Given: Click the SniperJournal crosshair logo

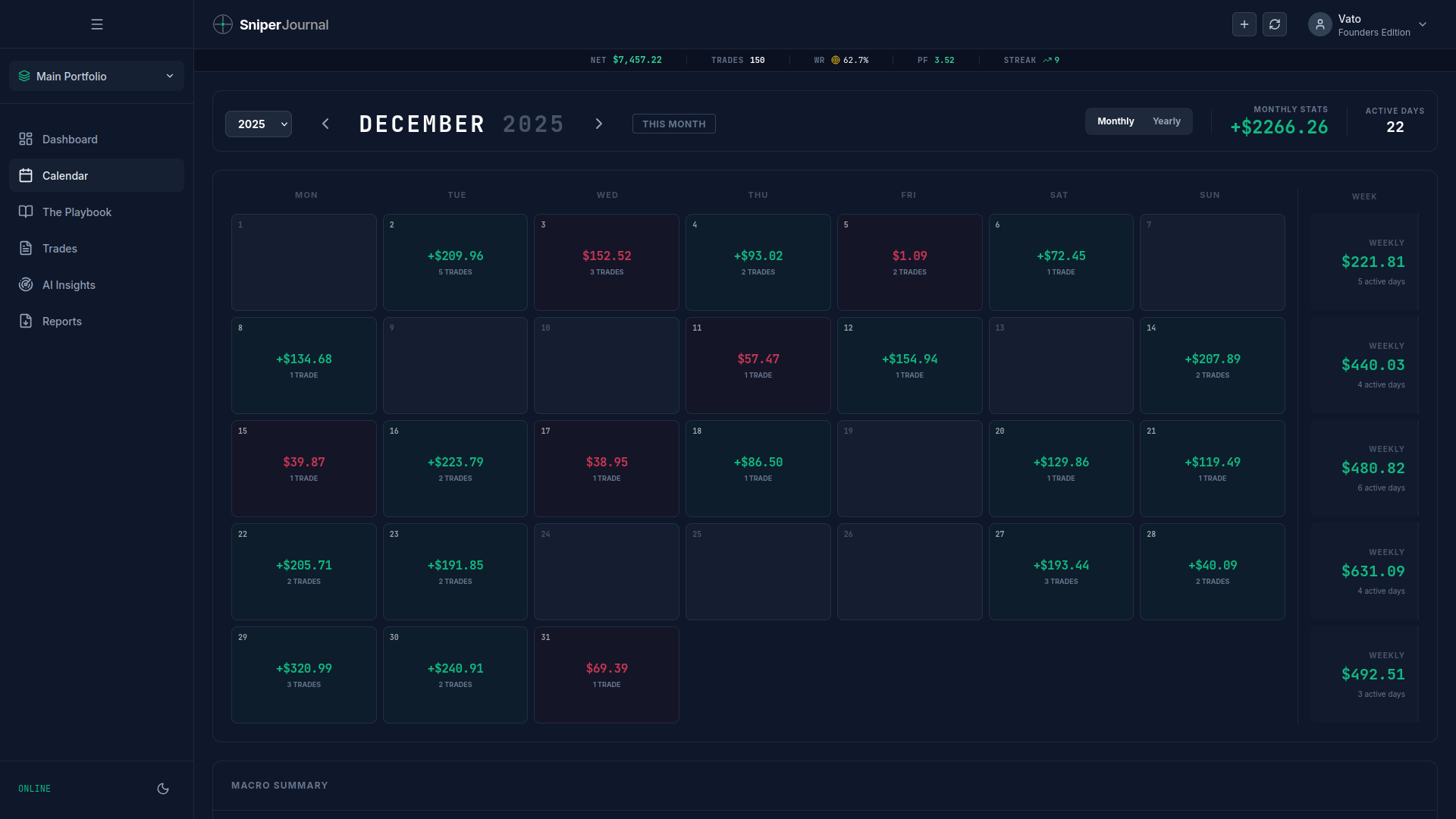Looking at the screenshot, I should [x=223, y=24].
